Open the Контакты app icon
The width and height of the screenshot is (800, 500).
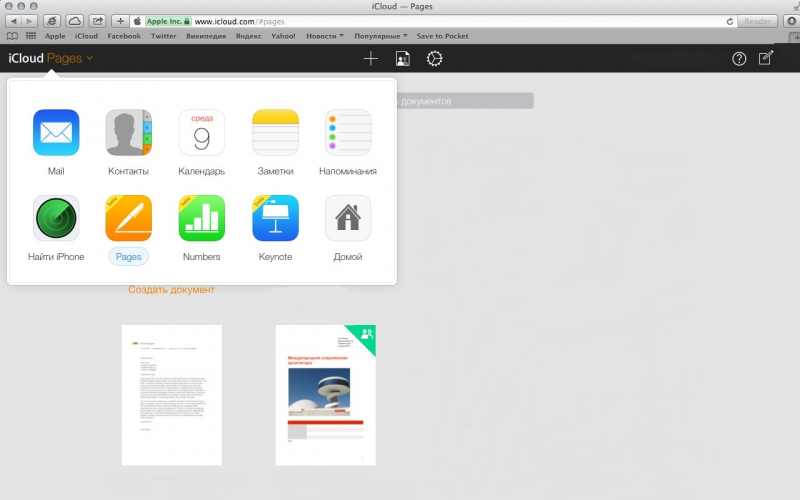click(129, 132)
